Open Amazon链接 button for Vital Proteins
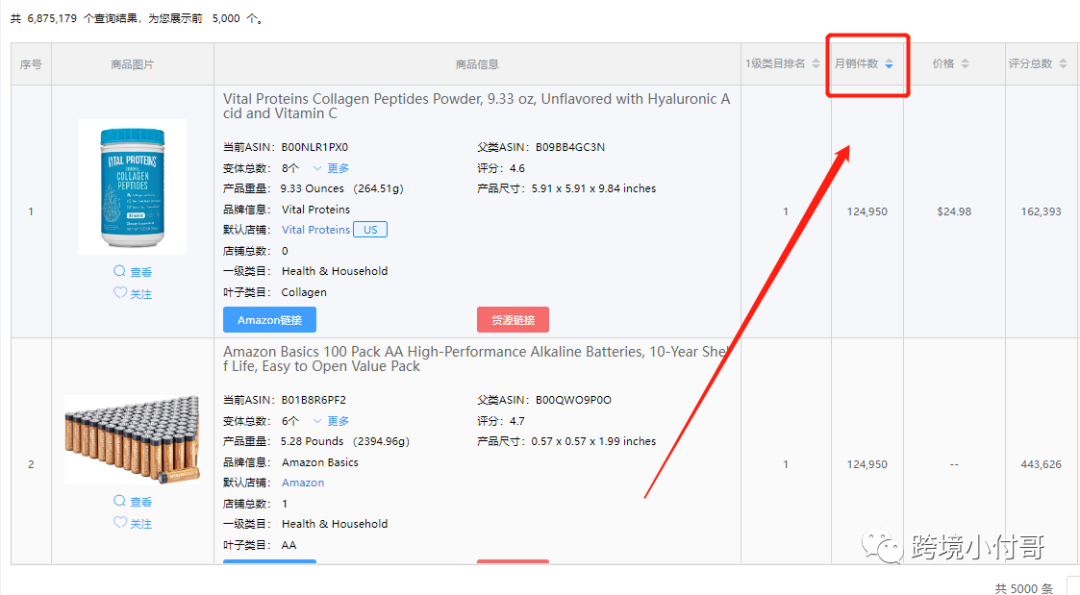Viewport: 1080px width, 595px height. click(x=269, y=320)
